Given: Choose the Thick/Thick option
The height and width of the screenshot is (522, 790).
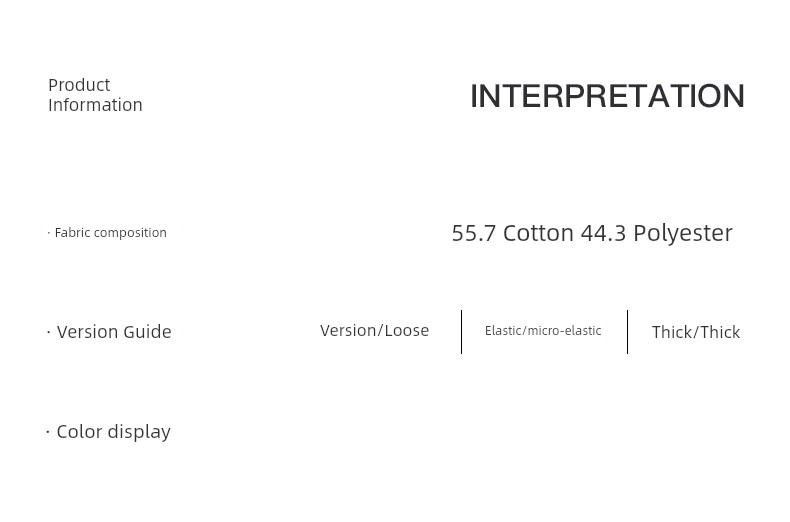Looking at the screenshot, I should pyautogui.click(x=696, y=332).
